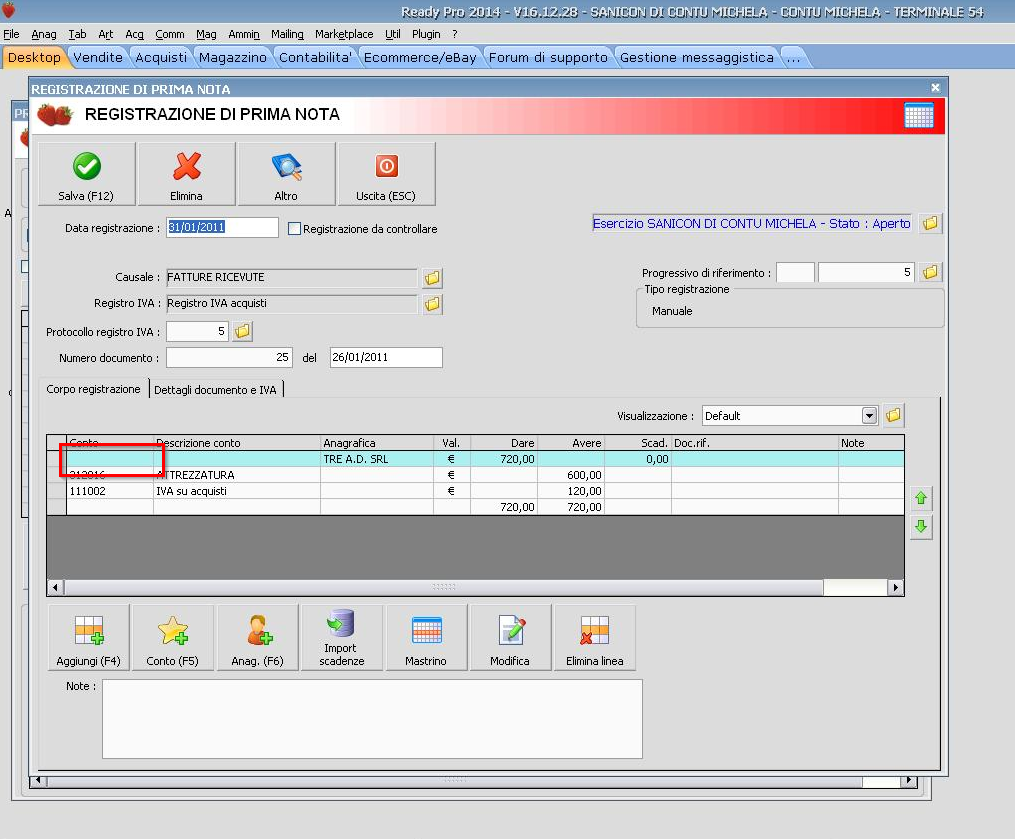Move row down with green down arrow
Image resolution: width=1015 pixels, height=839 pixels.
pos(920,527)
